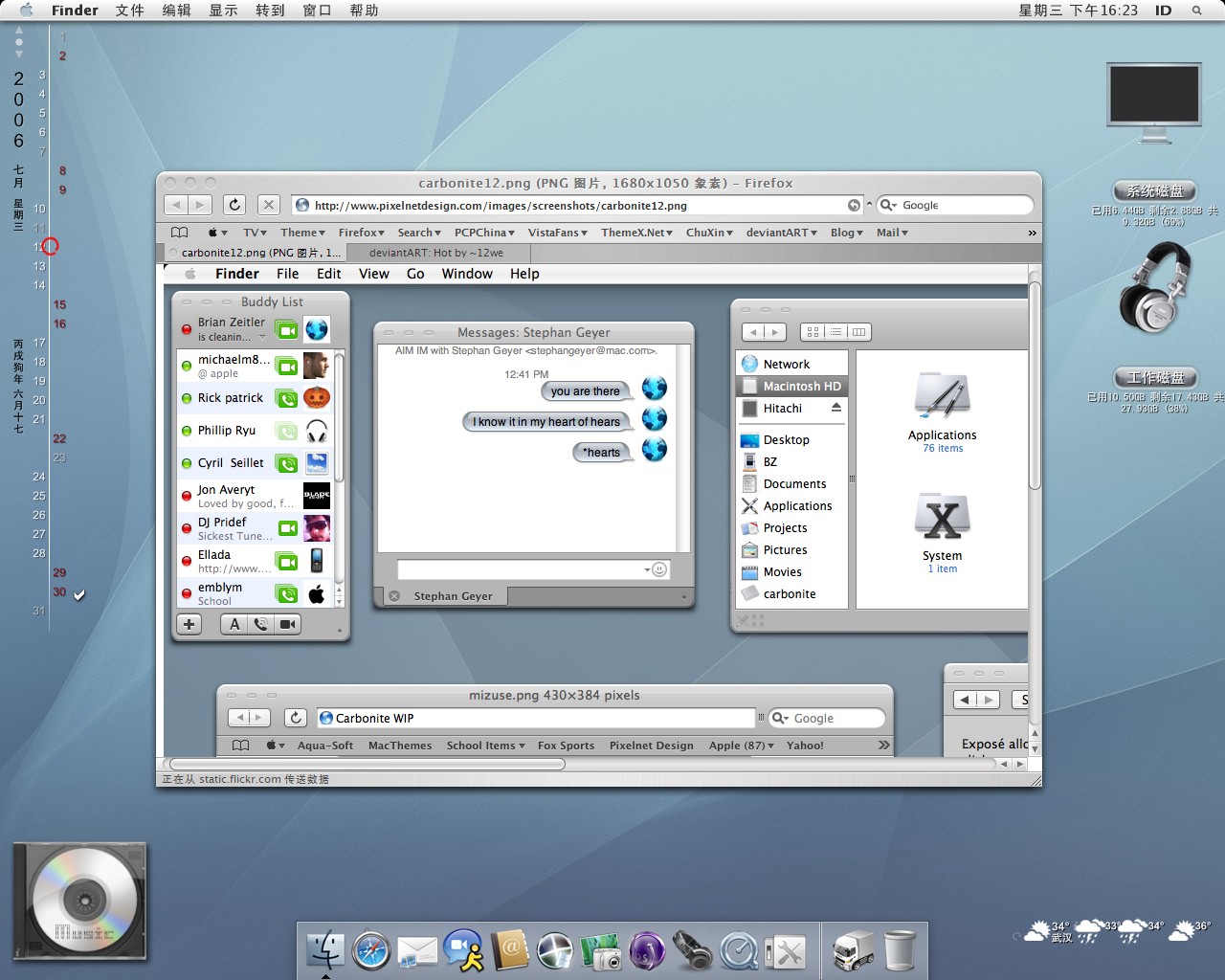This screenshot has height=980, width=1225.
Task: Open the Mail envelope icon in Dock
Action: 417,952
